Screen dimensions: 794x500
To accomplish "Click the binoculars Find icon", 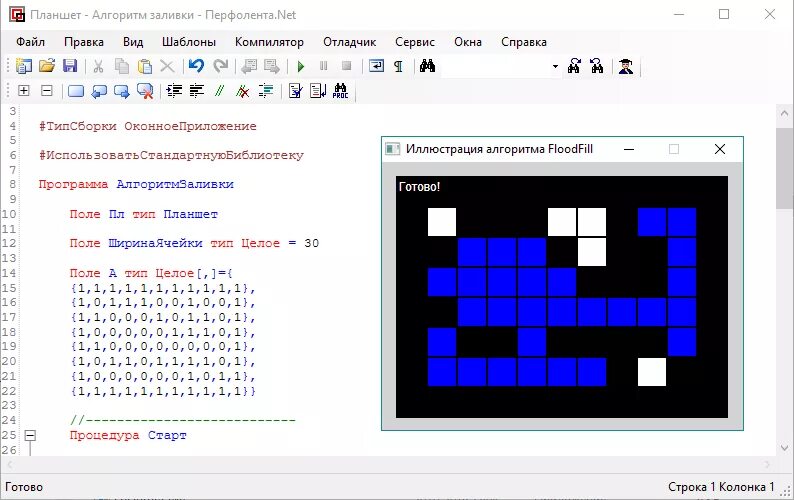I will click(427, 66).
